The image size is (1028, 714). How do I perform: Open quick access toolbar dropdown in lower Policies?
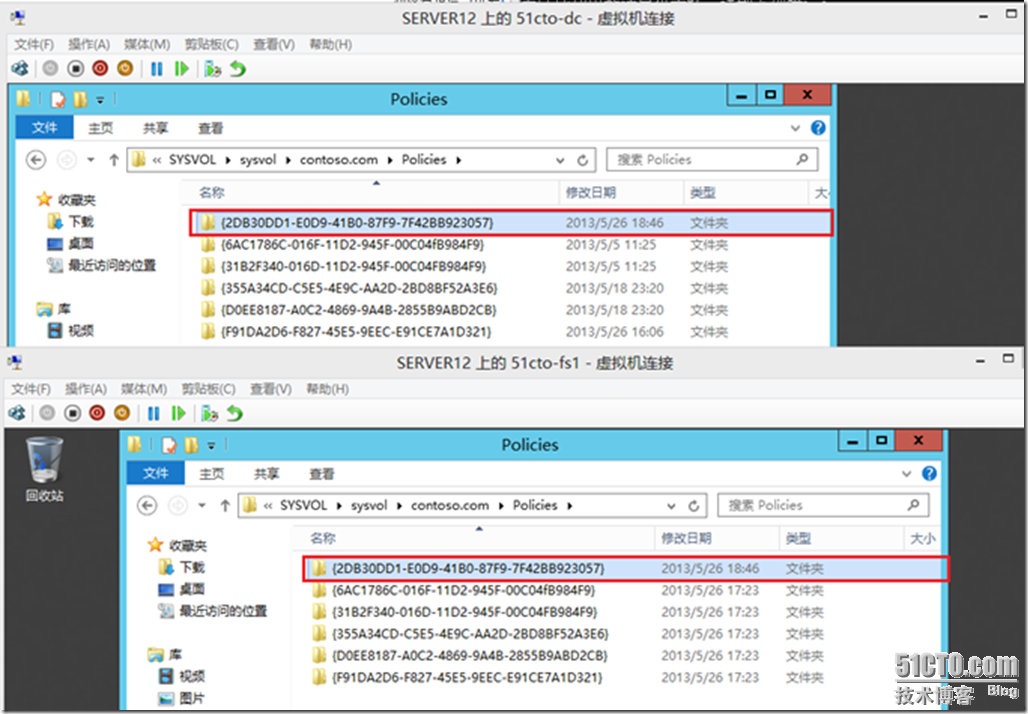211,446
